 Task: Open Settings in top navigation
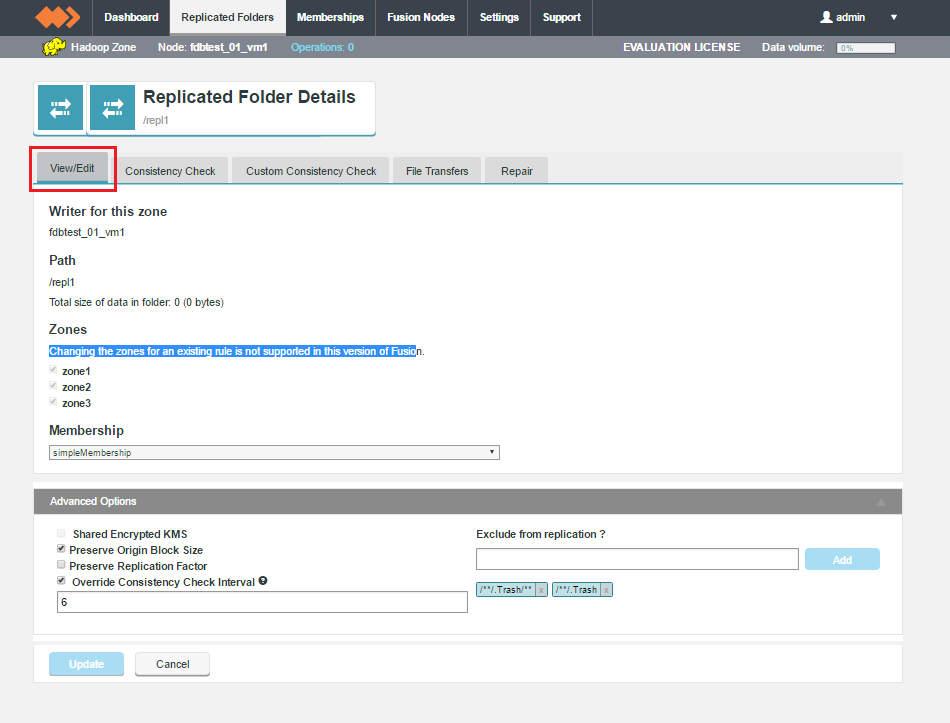coord(499,17)
